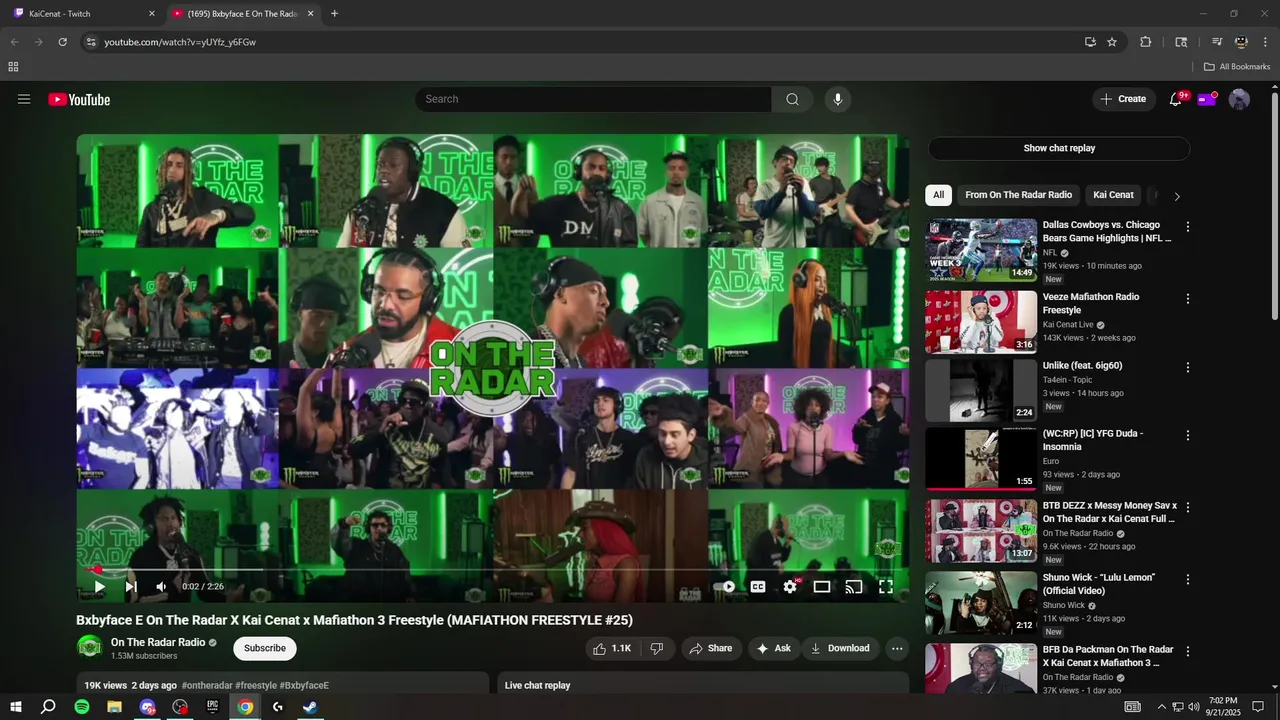Start voice search with microphone icon
The image size is (1280, 720).
[838, 99]
